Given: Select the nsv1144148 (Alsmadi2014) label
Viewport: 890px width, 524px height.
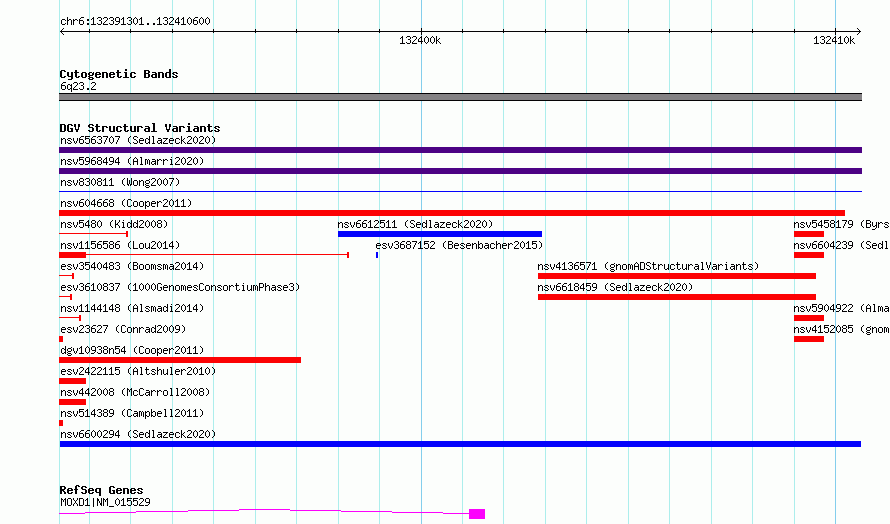Looking at the screenshot, I should pos(132,308).
